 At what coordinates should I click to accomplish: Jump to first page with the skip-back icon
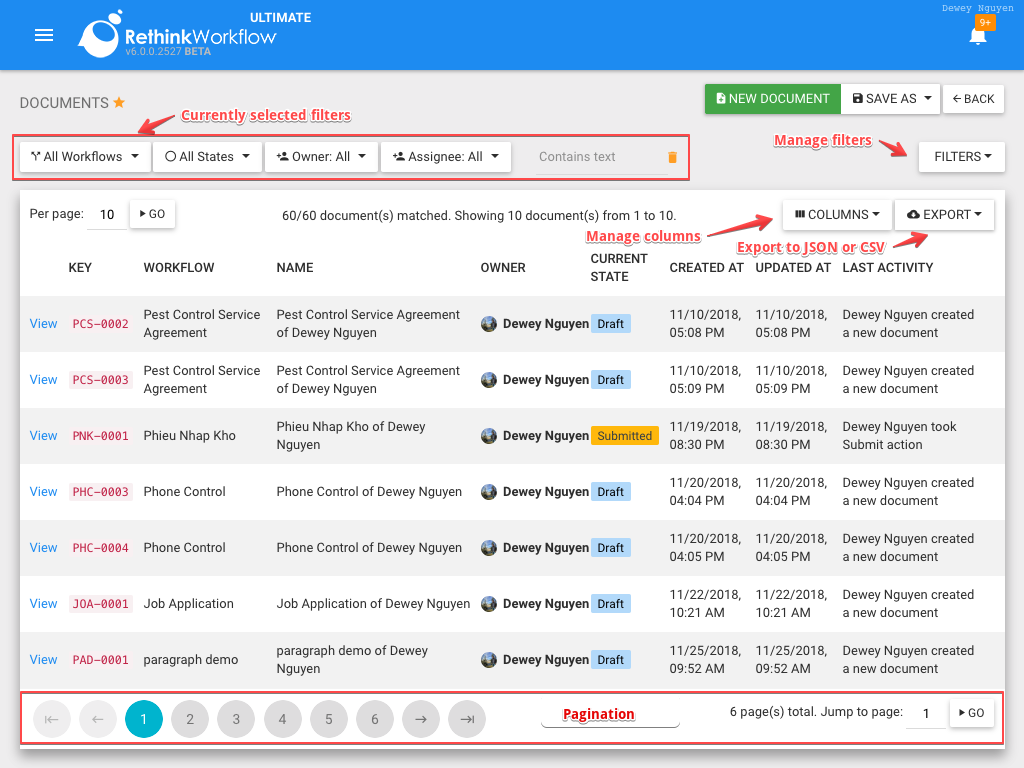(x=52, y=718)
